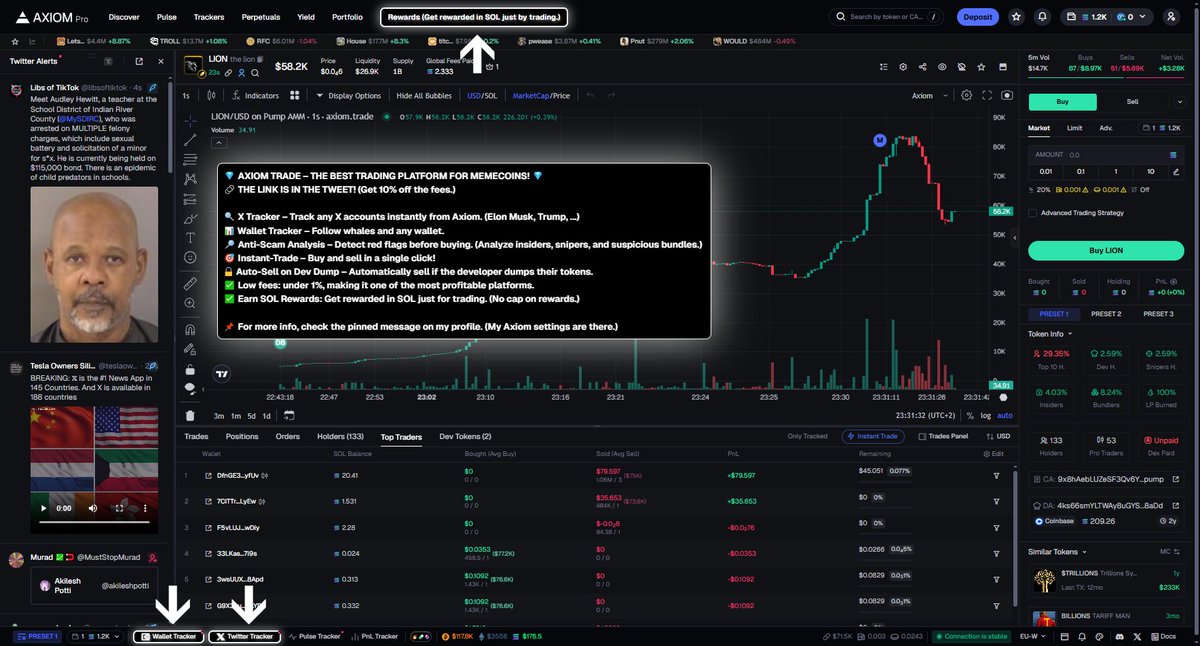Click the Buy LION button
Screen dimensions: 1200x646
coord(1105,250)
